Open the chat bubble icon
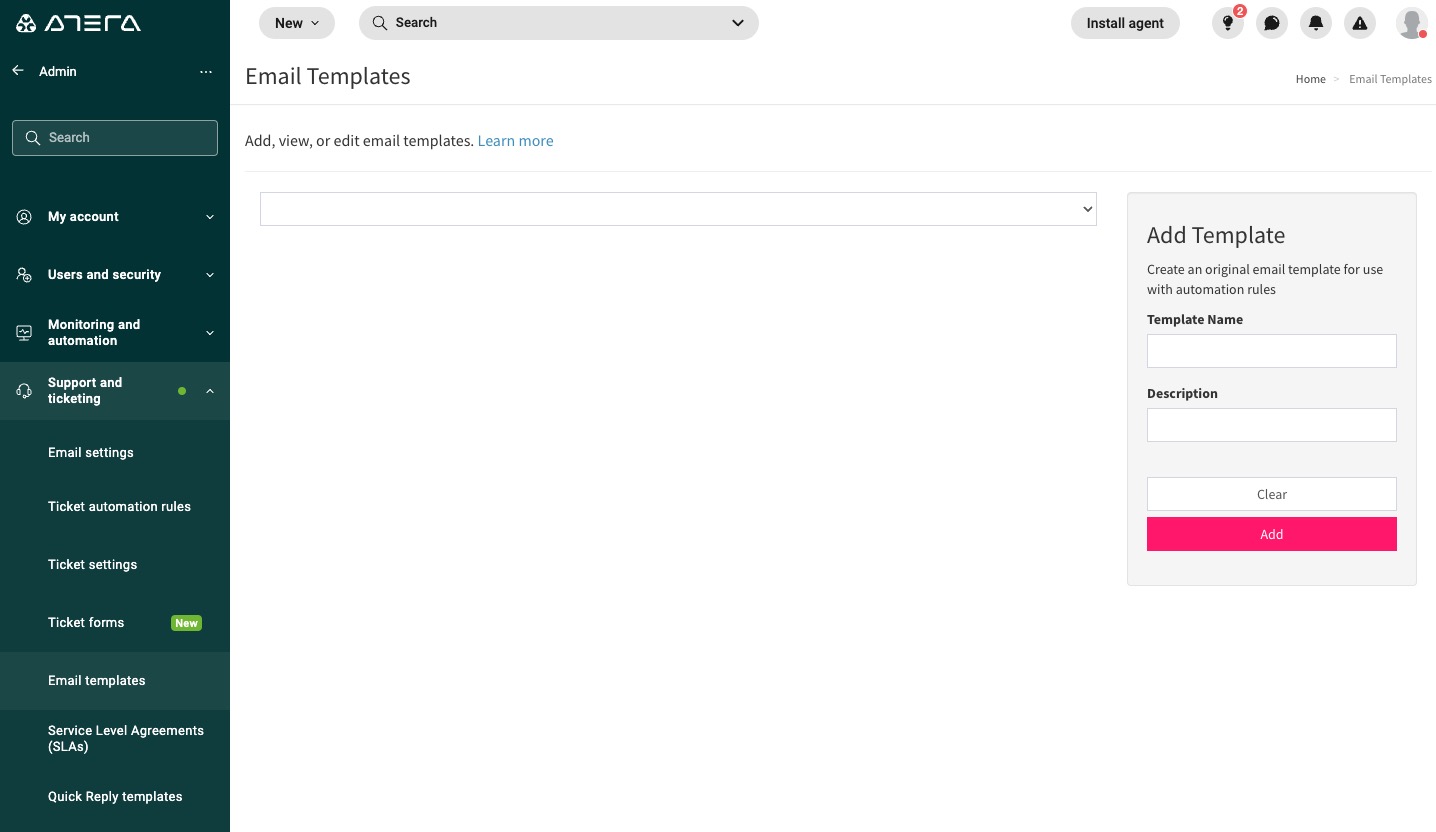 [1271, 23]
